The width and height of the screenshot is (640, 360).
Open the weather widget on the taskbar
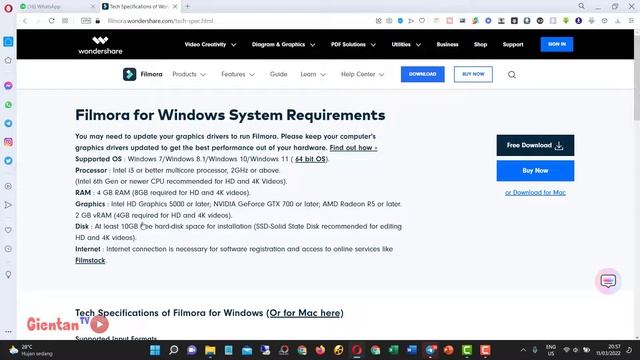31,350
